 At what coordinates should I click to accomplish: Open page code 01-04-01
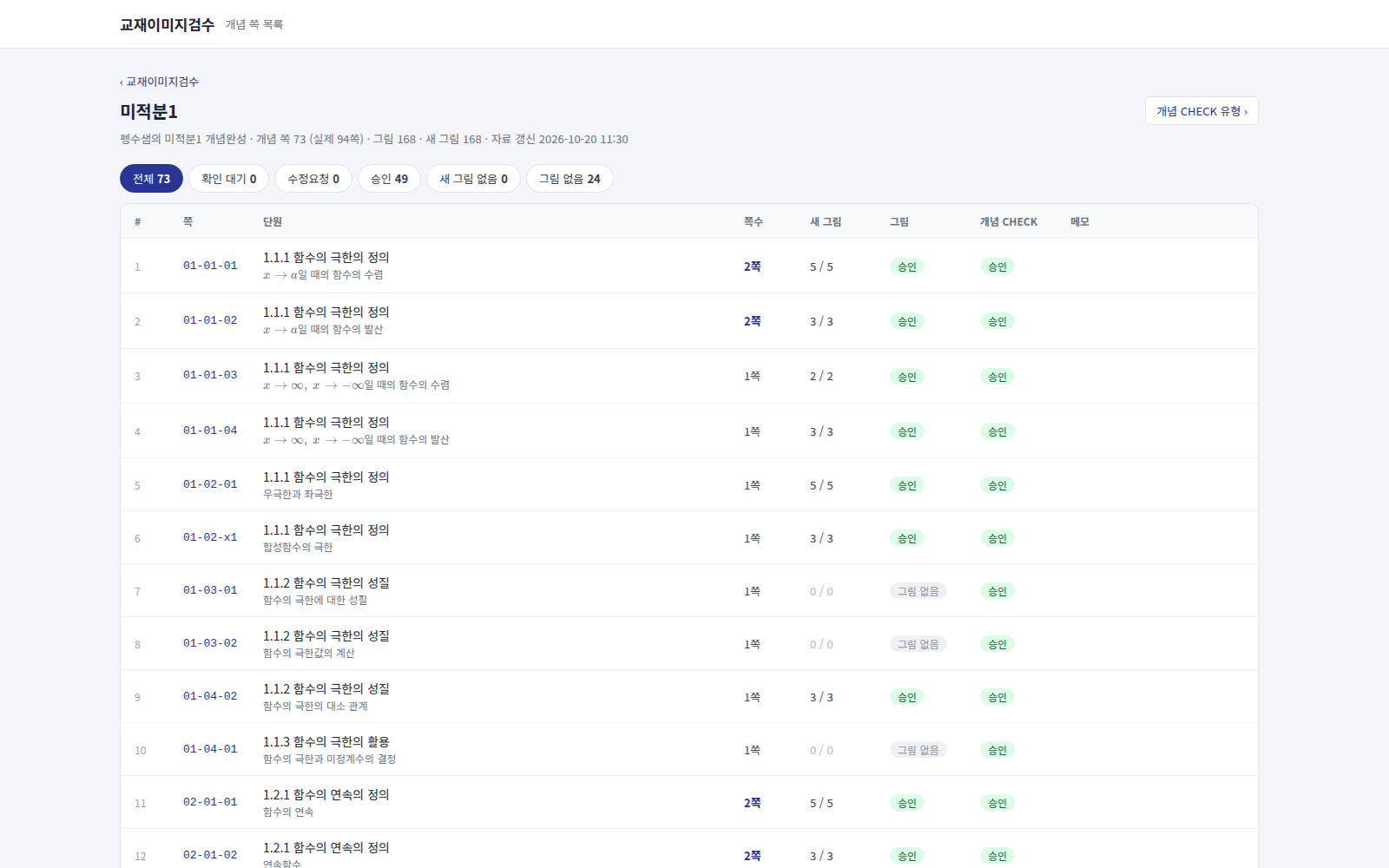coord(210,749)
